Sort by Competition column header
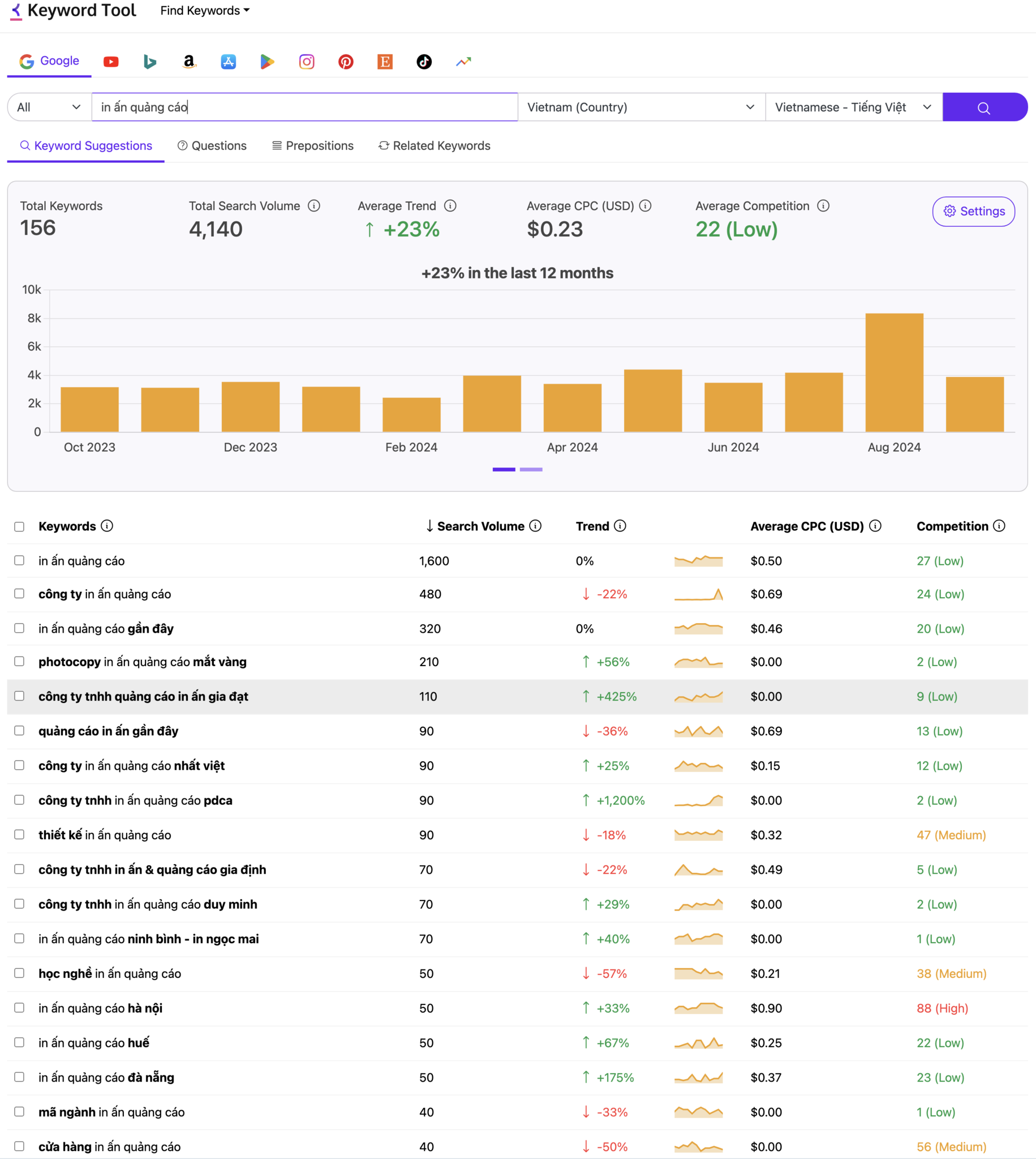This screenshot has width=1036, height=1159. (x=952, y=526)
